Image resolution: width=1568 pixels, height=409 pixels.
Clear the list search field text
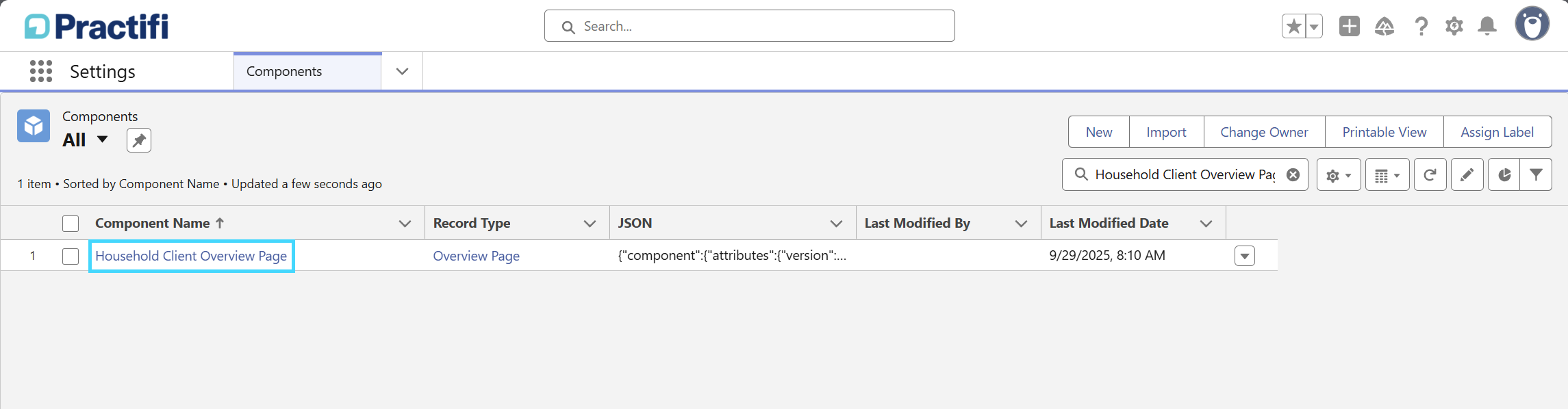(x=1293, y=174)
